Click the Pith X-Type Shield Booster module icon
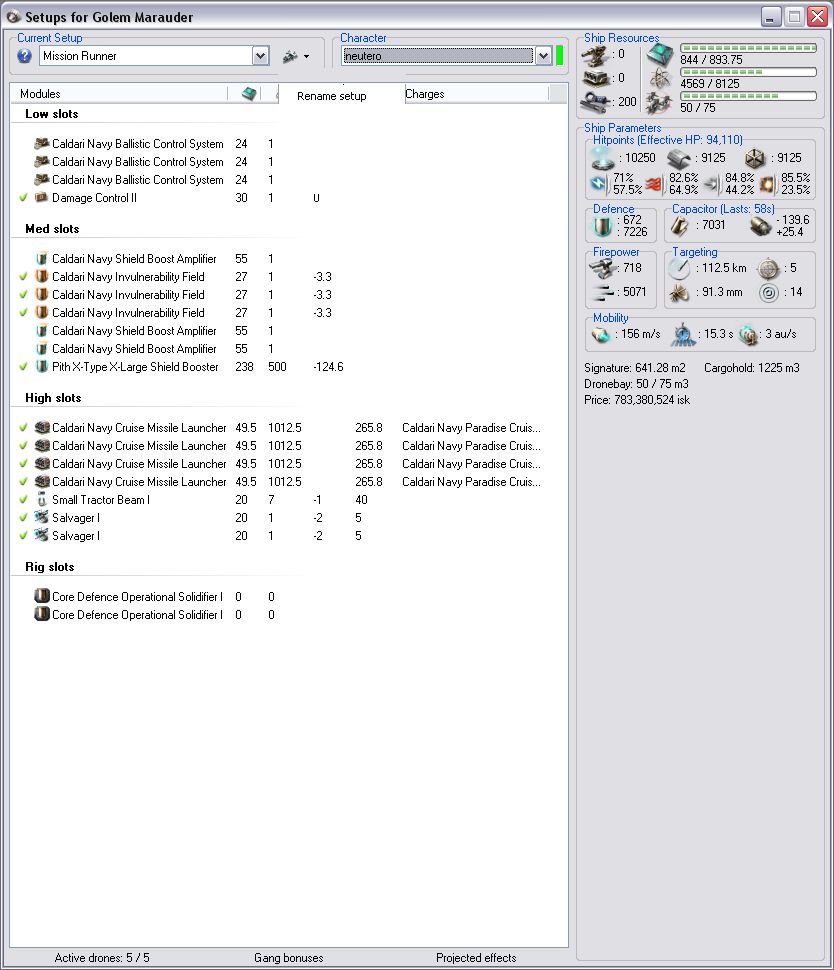The height and width of the screenshot is (970, 834). (41, 366)
